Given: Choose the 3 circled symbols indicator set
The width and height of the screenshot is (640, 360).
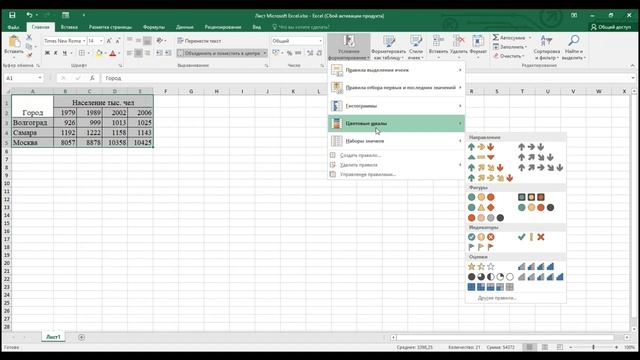Looking at the screenshot, I should tap(481, 237).
